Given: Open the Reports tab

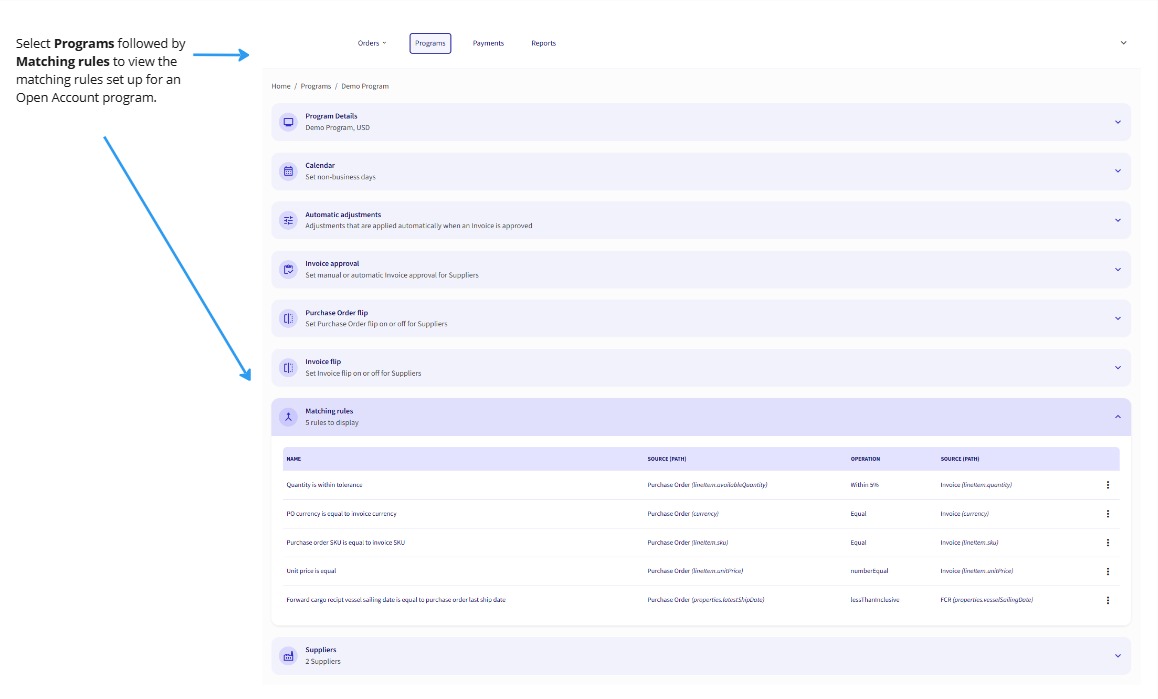Looking at the screenshot, I should point(544,43).
